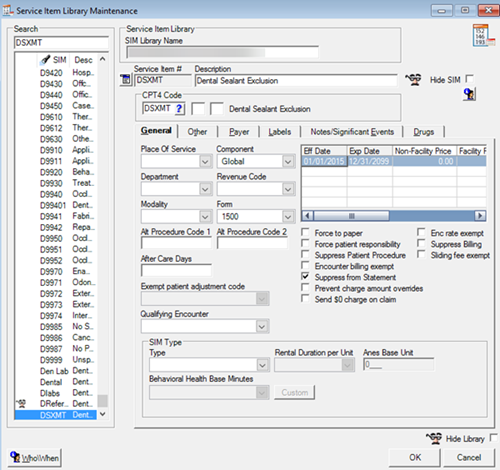The width and height of the screenshot is (500, 470).
Task: Expand the Qualifying Encounter dropdown
Action: pyautogui.click(x=262, y=327)
